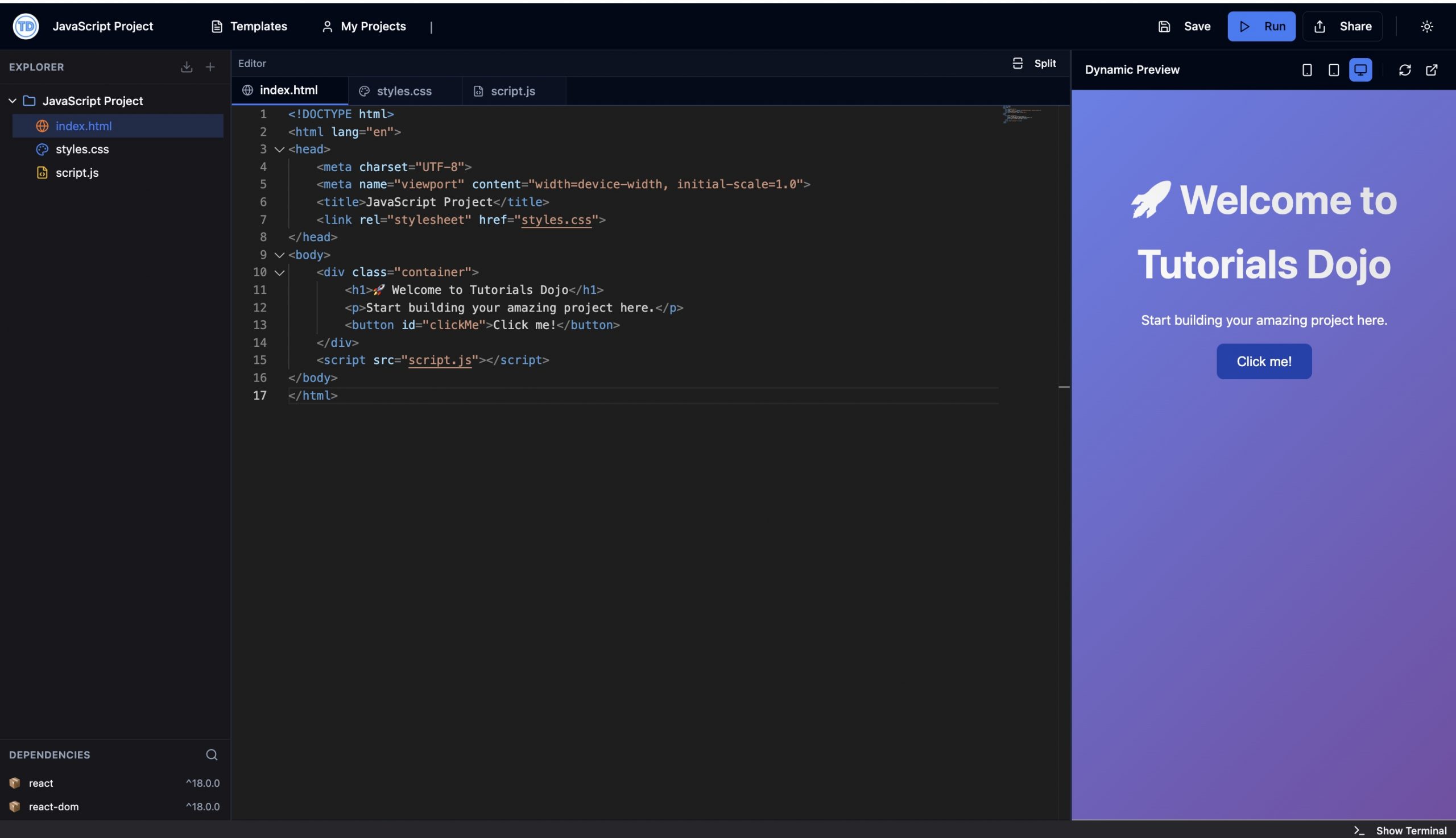The image size is (1456, 838).
Task: Refresh the Dynamic Preview
Action: 1405,69
